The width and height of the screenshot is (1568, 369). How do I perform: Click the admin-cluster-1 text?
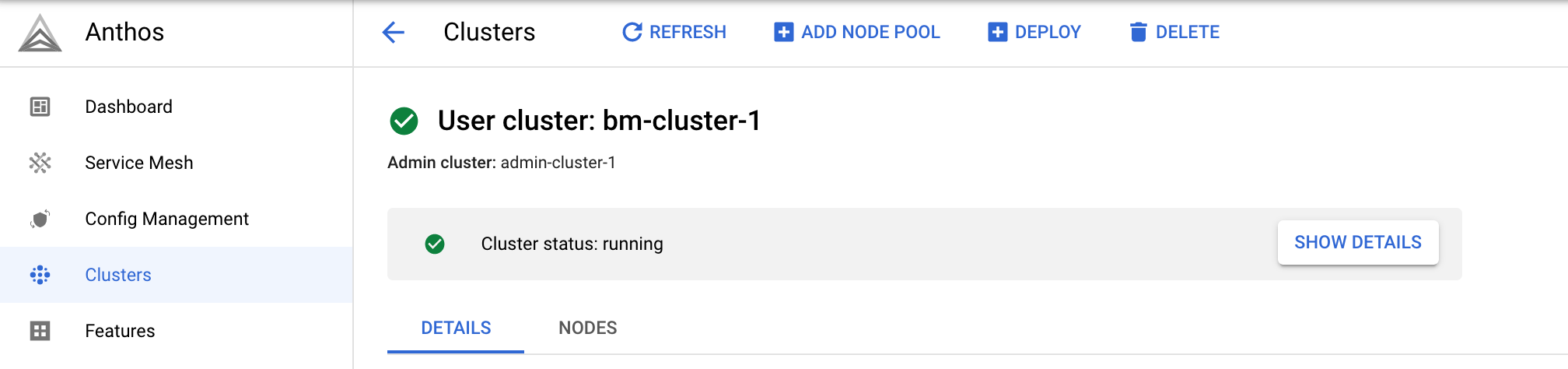(x=558, y=163)
